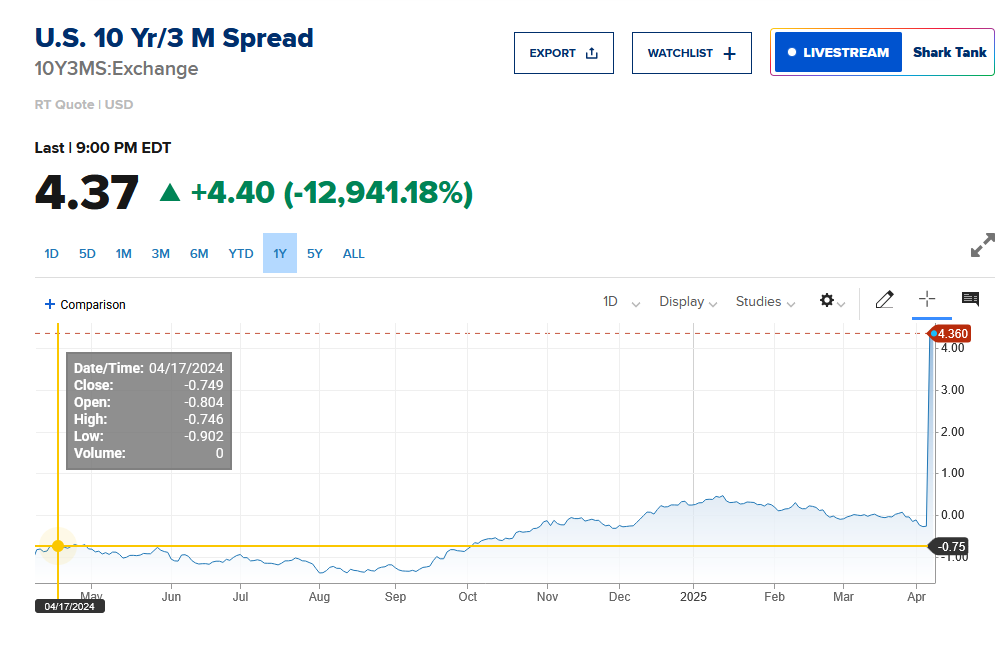Click the High -0.746 tooltip row
Viewport: 1007px width, 650px height.
click(x=148, y=419)
